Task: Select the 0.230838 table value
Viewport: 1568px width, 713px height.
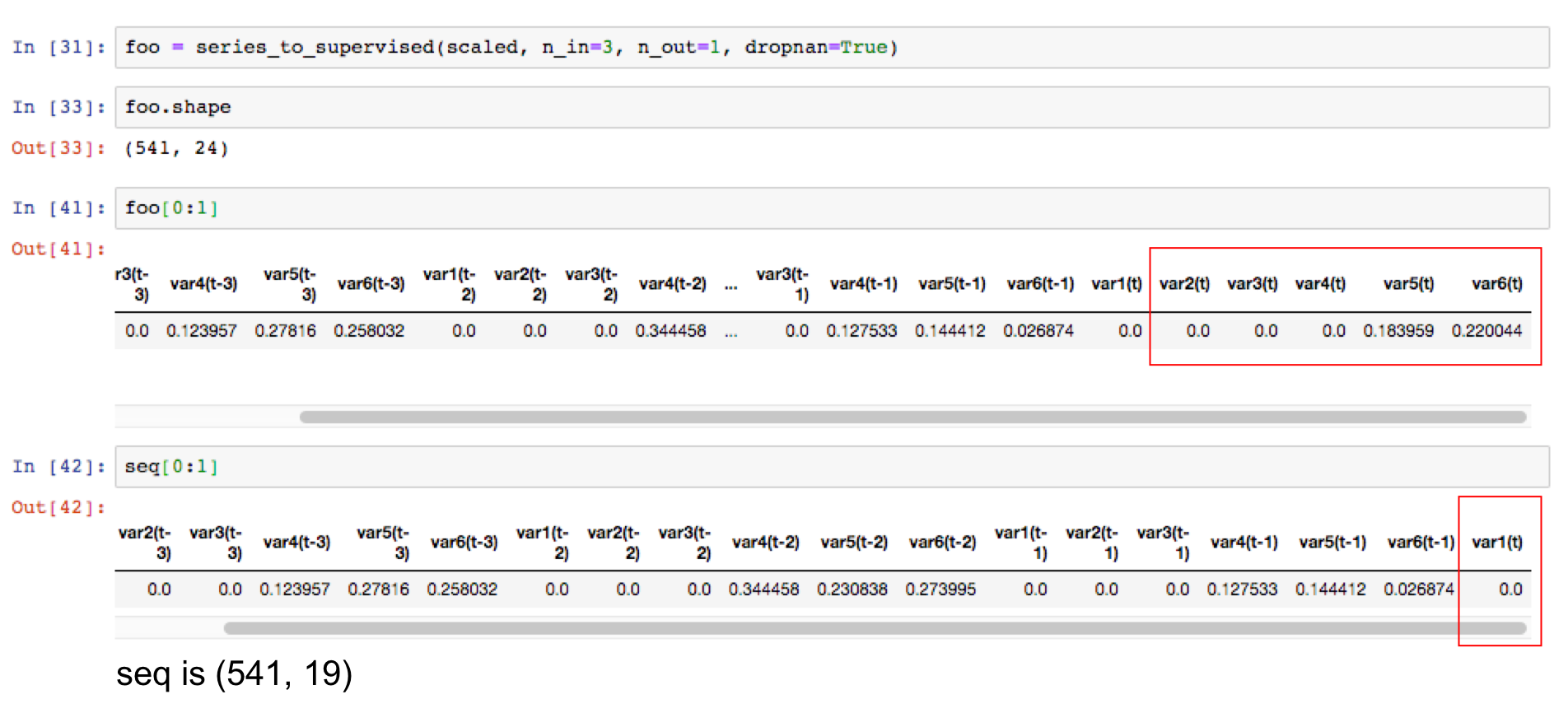Action: point(852,590)
